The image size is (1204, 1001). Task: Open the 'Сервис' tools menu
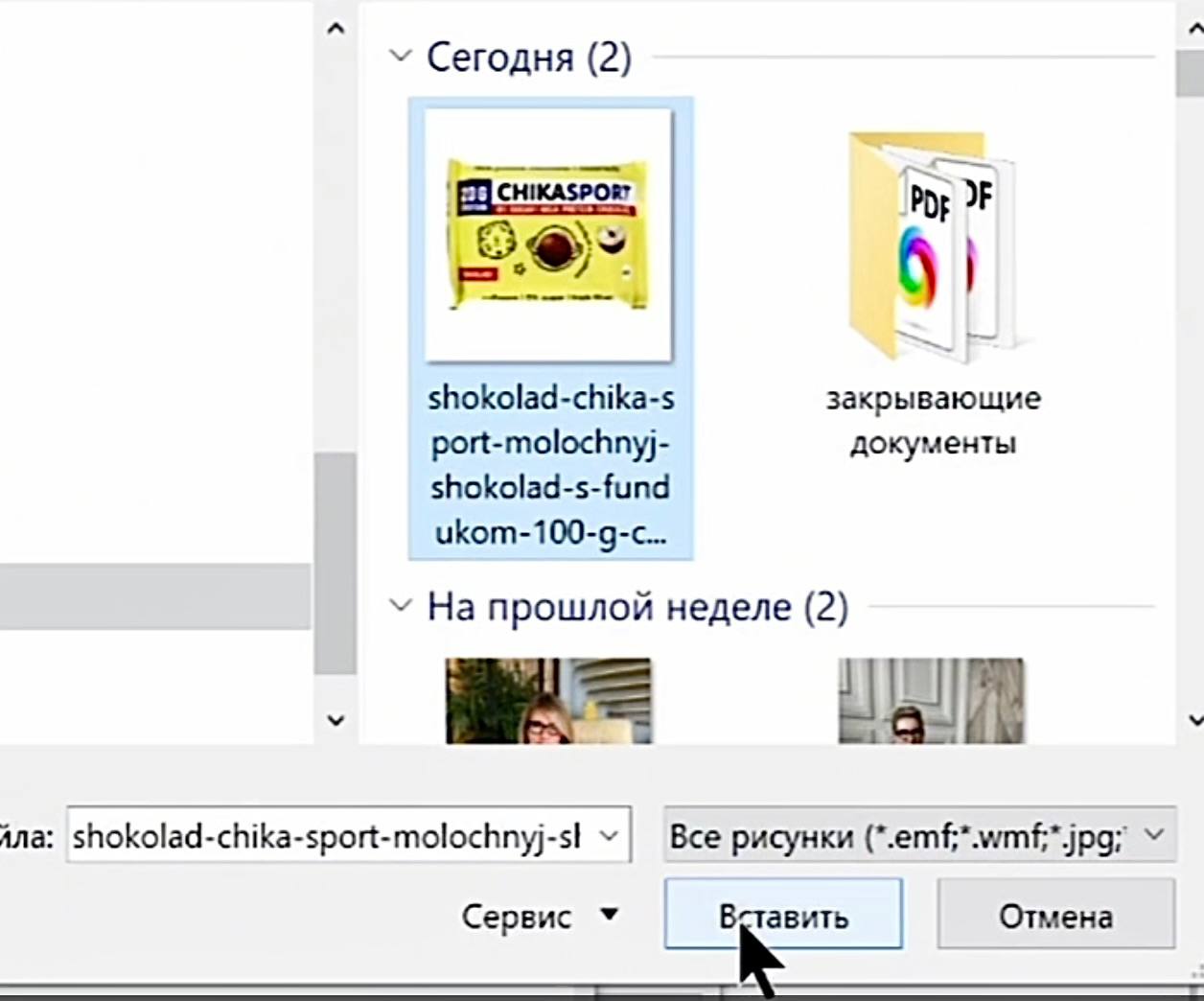click(x=540, y=917)
